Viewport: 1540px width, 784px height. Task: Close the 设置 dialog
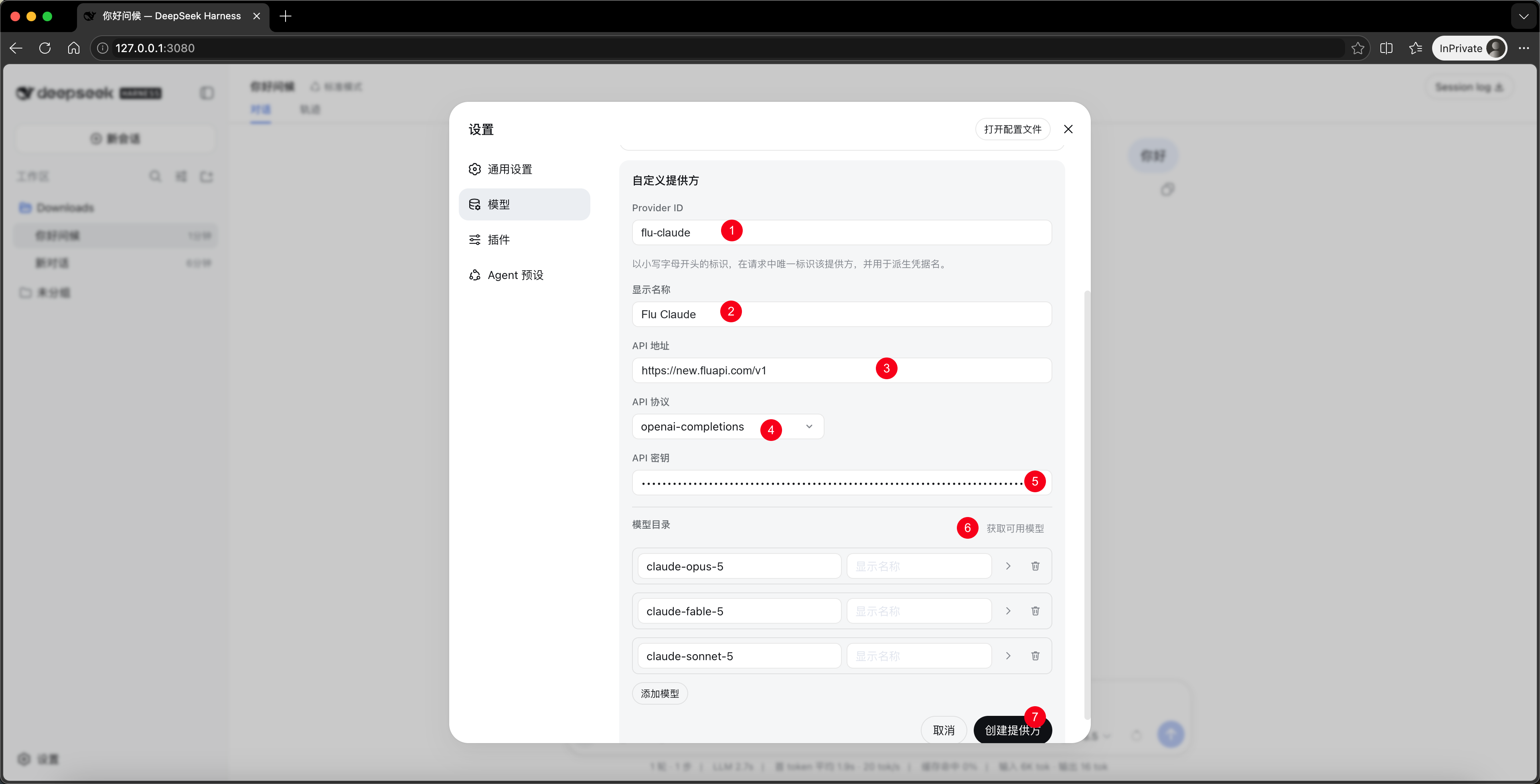click(1068, 129)
